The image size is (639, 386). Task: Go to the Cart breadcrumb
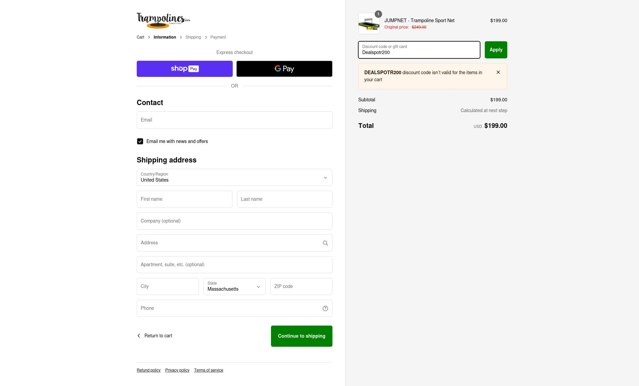point(140,37)
